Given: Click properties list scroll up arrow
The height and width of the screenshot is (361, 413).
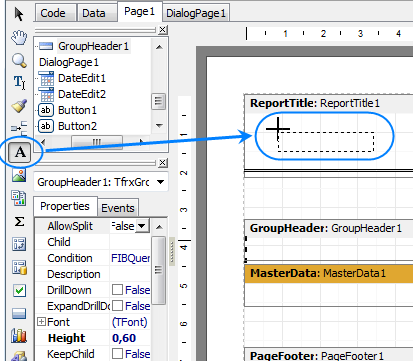Looking at the screenshot, I should (159, 227).
